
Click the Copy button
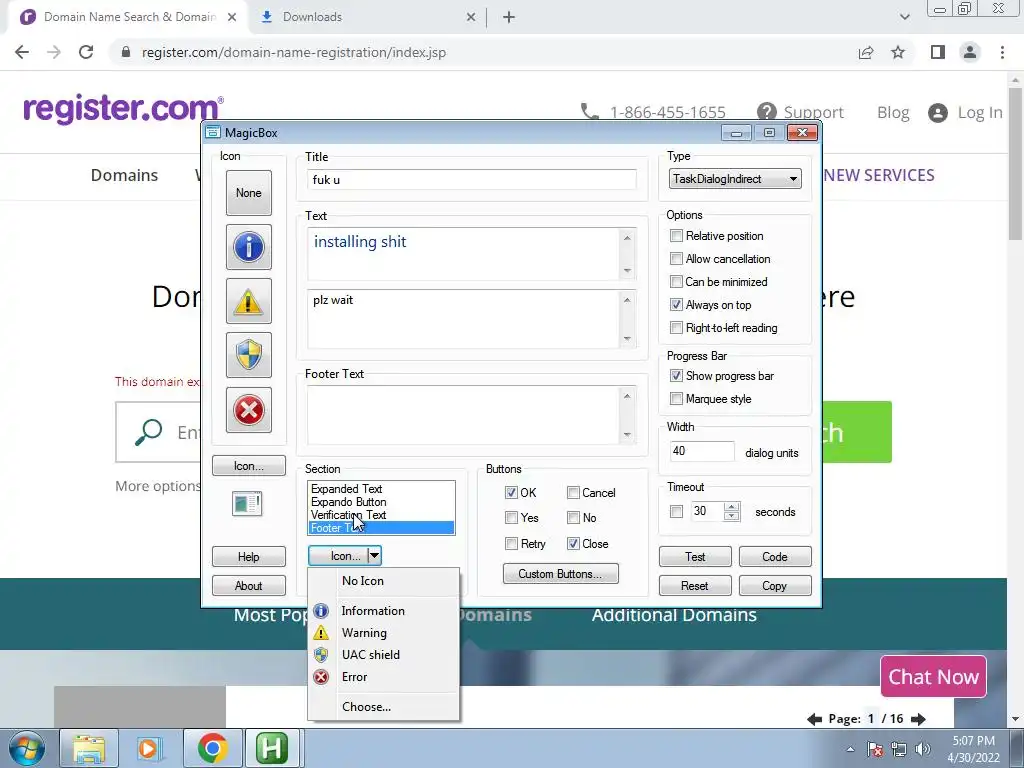[x=775, y=586]
